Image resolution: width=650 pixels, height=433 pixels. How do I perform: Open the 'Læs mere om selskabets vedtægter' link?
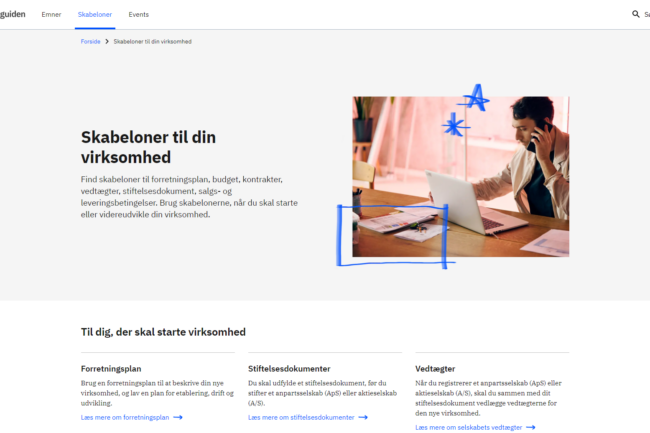click(468, 427)
